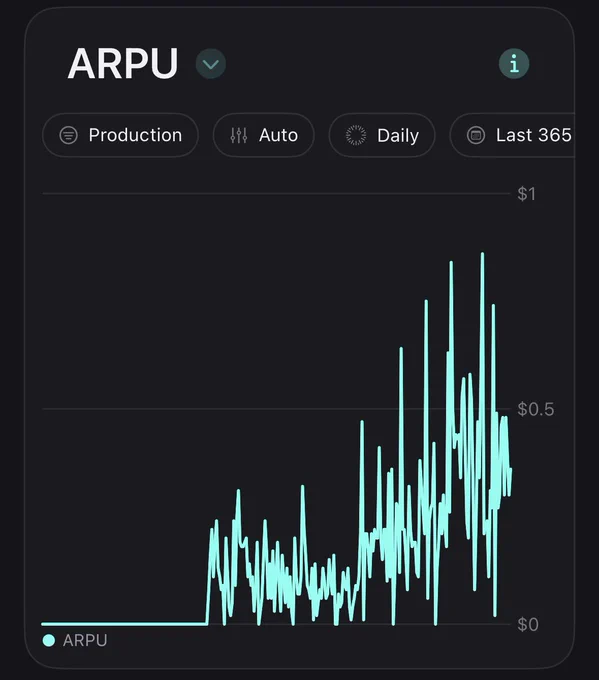The width and height of the screenshot is (599, 680).
Task: Click the $0 axis label
Action: (528, 624)
